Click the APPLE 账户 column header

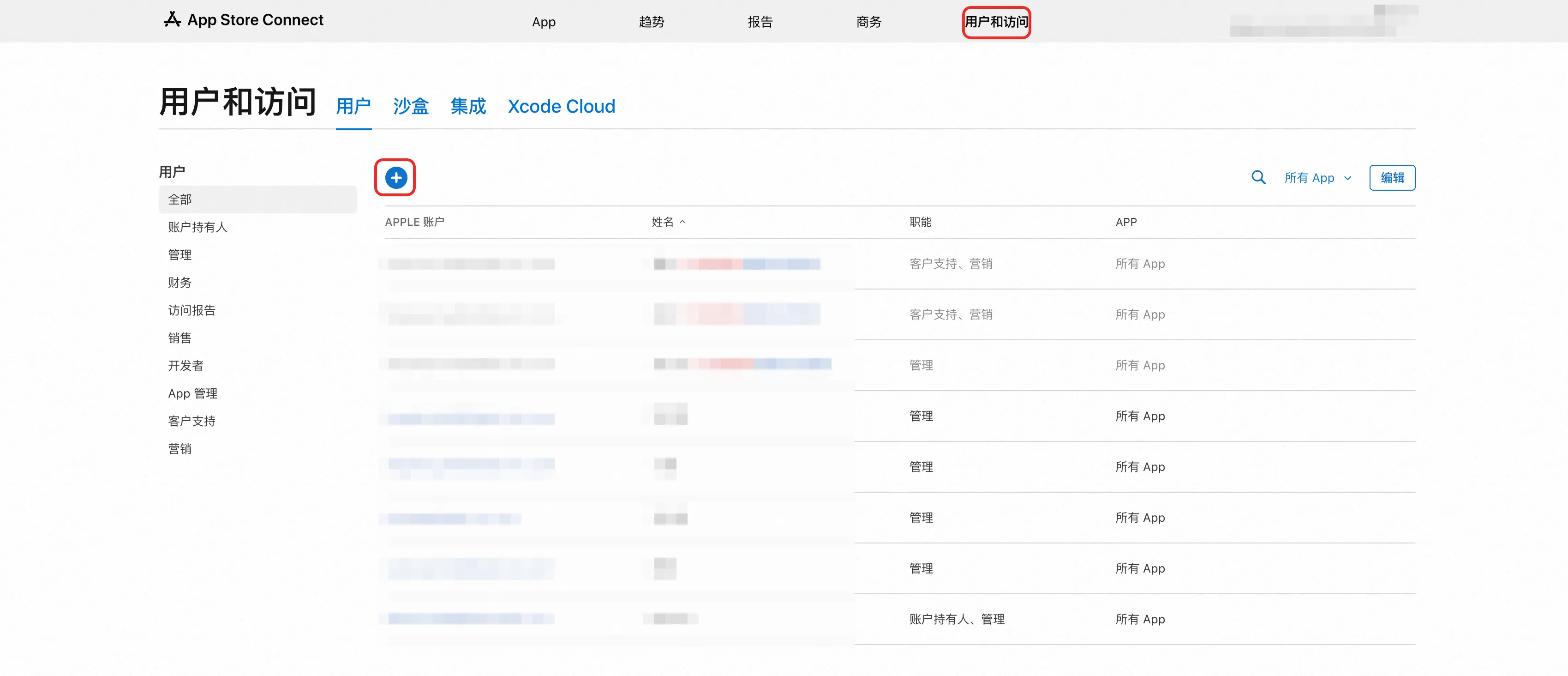coord(414,222)
